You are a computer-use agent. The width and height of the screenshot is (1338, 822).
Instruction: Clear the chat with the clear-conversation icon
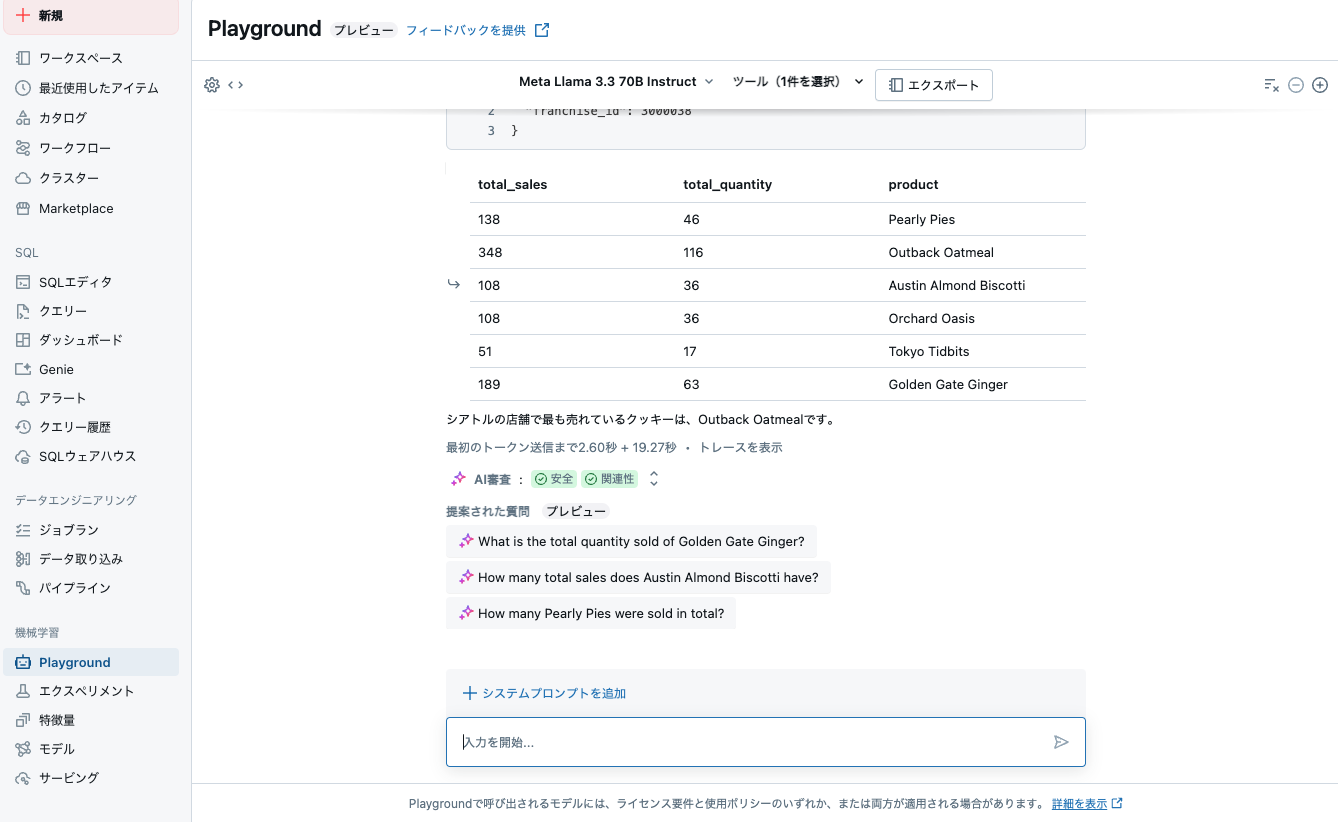coord(1272,85)
